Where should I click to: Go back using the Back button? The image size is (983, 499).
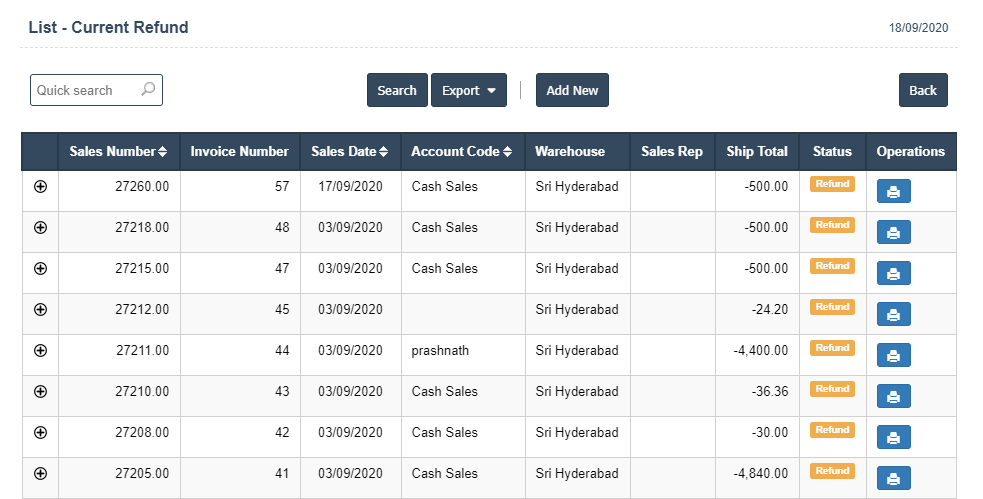(x=922, y=90)
